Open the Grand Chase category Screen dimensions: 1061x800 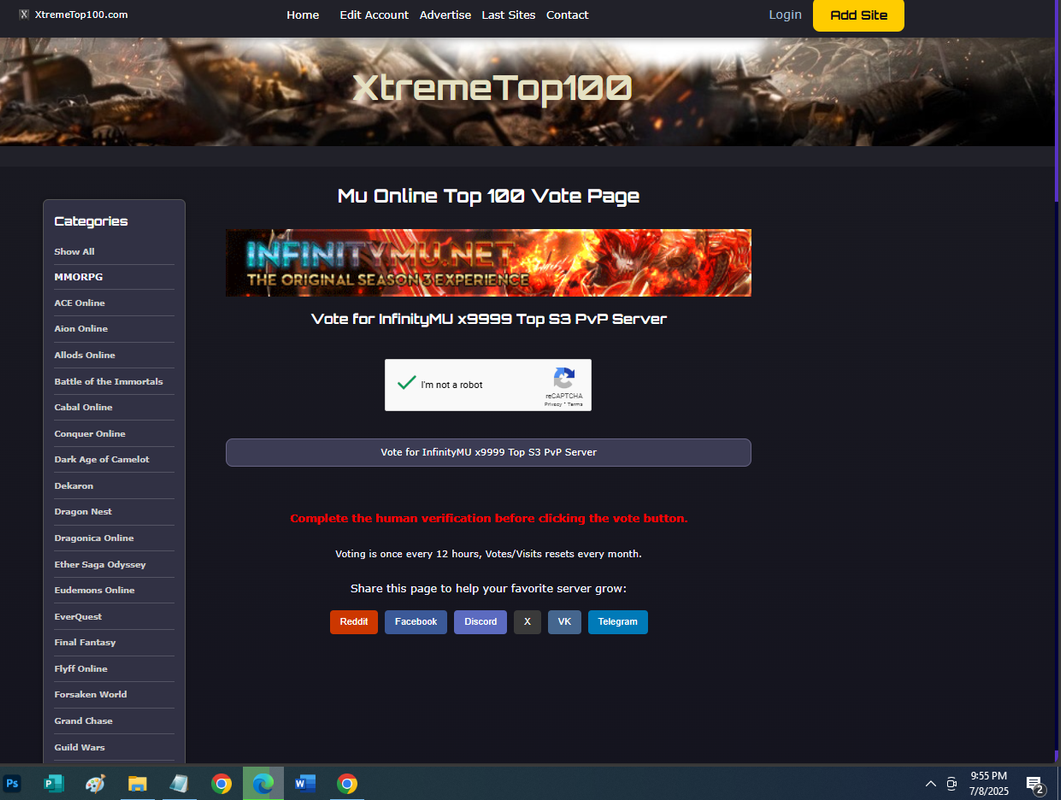[83, 721]
